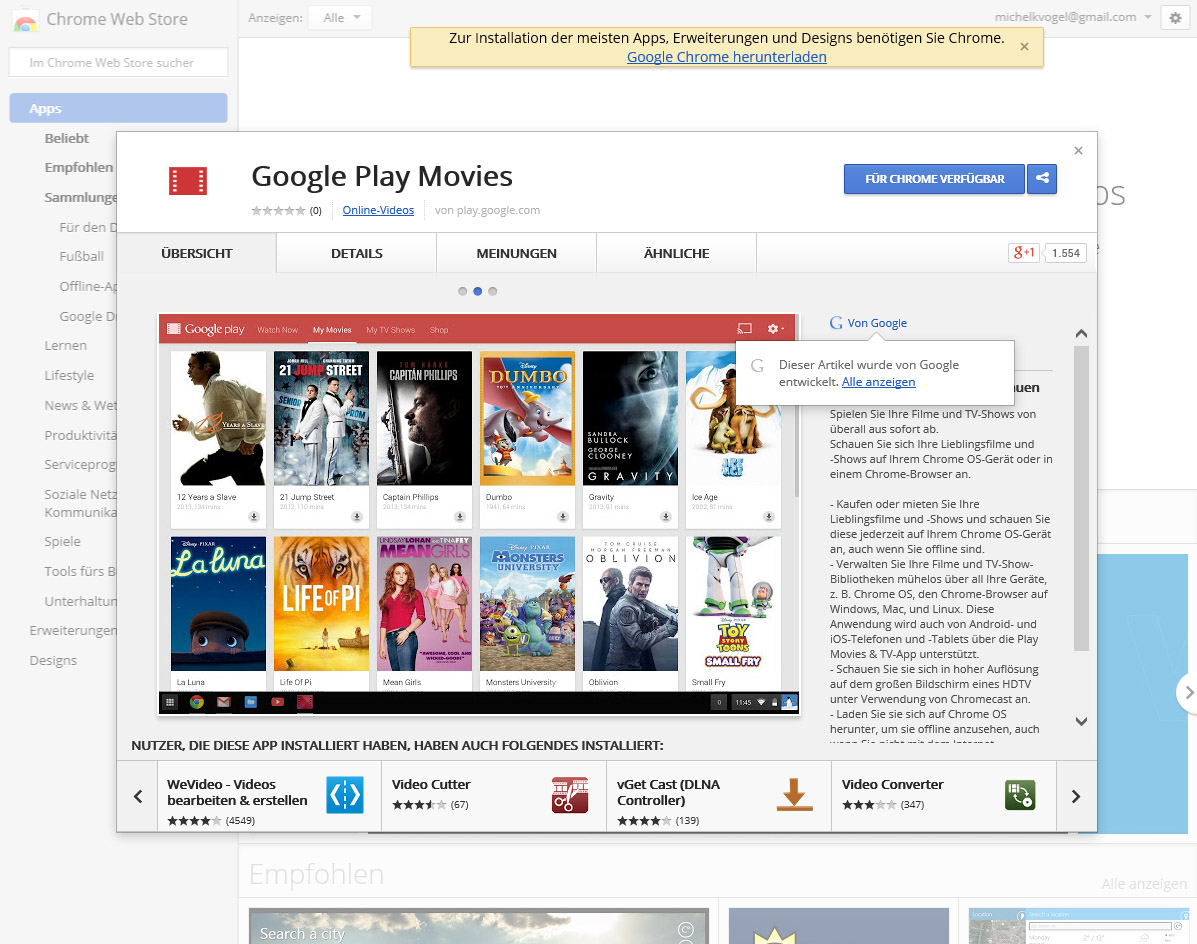This screenshot has height=944, width=1197.
Task: Click the app star rating
Action: pos(279,211)
